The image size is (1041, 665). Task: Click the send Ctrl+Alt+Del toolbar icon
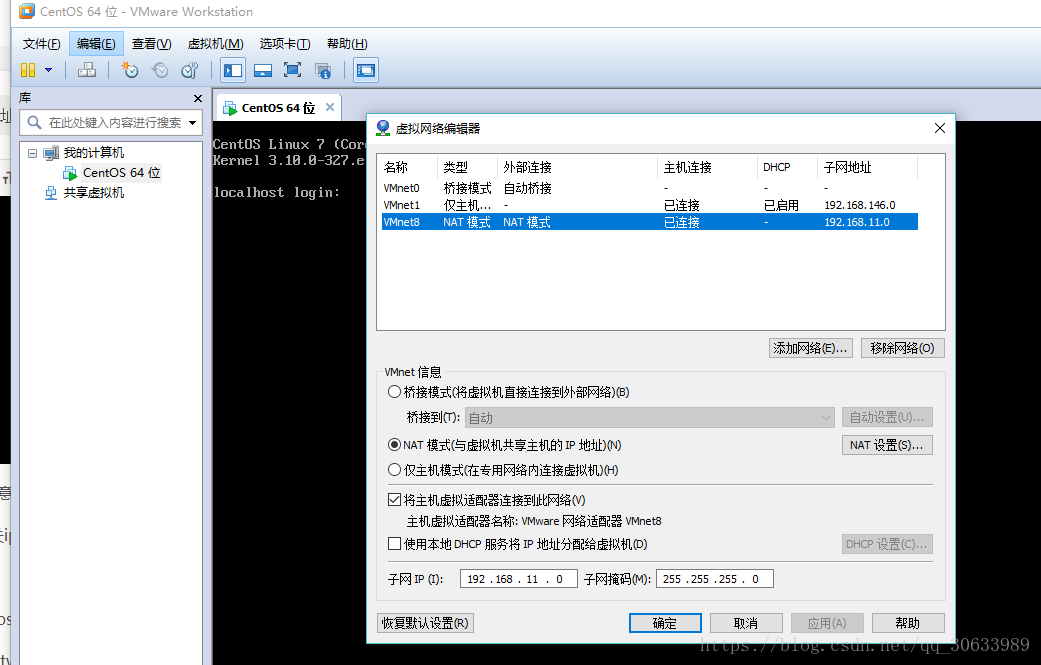click(x=87, y=70)
